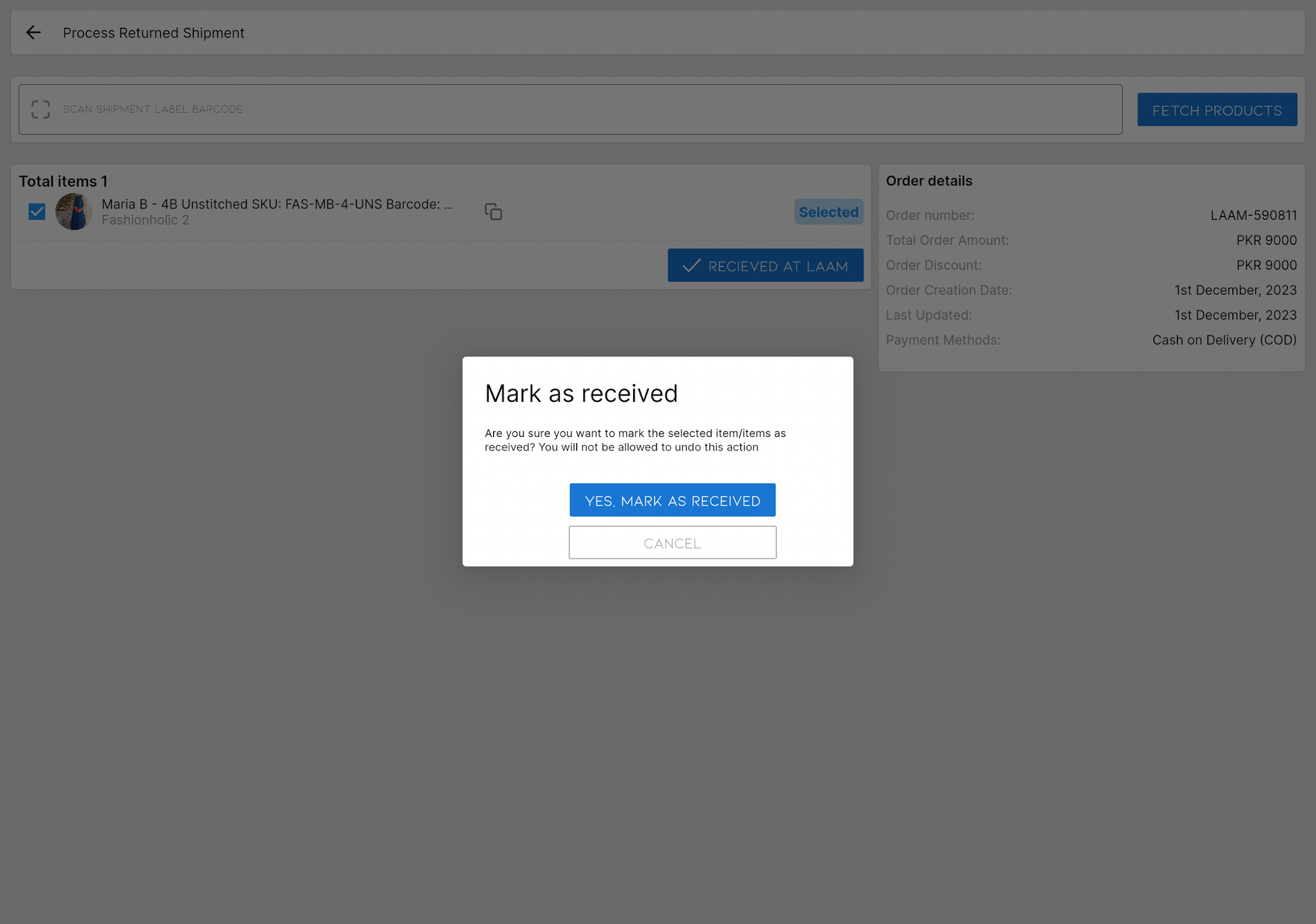Dismiss the dialog with Cancel
The height and width of the screenshot is (924, 1316).
pos(672,542)
